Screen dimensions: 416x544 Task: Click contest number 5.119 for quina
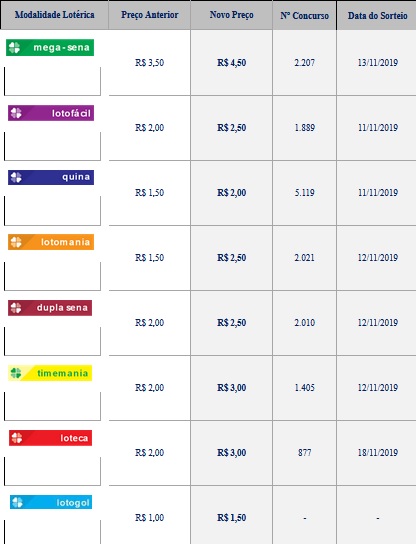[x=305, y=193]
